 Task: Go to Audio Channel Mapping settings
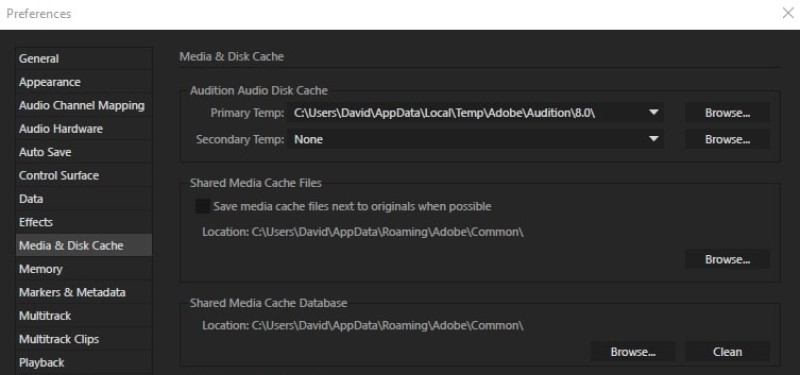pos(84,106)
